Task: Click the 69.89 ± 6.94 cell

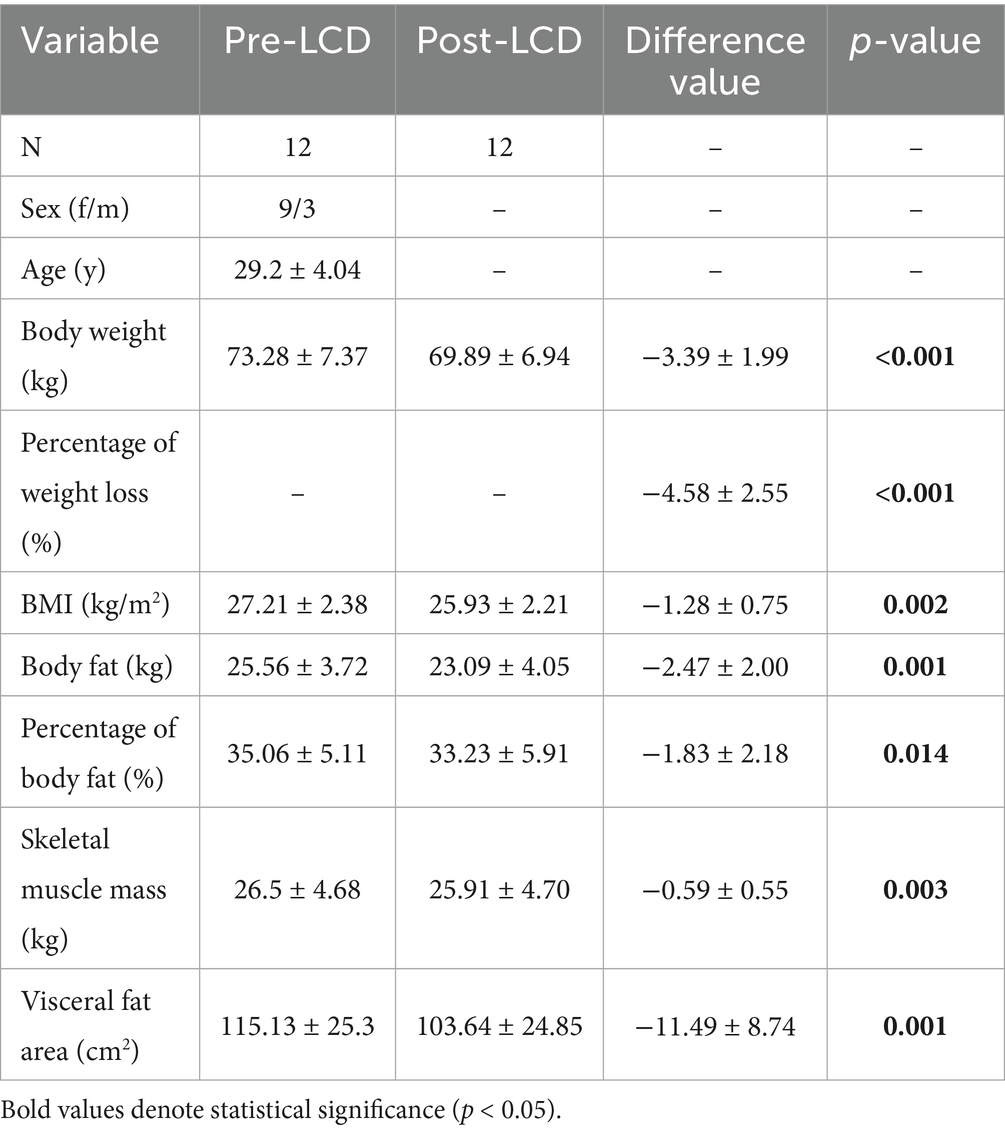Action: [499, 356]
